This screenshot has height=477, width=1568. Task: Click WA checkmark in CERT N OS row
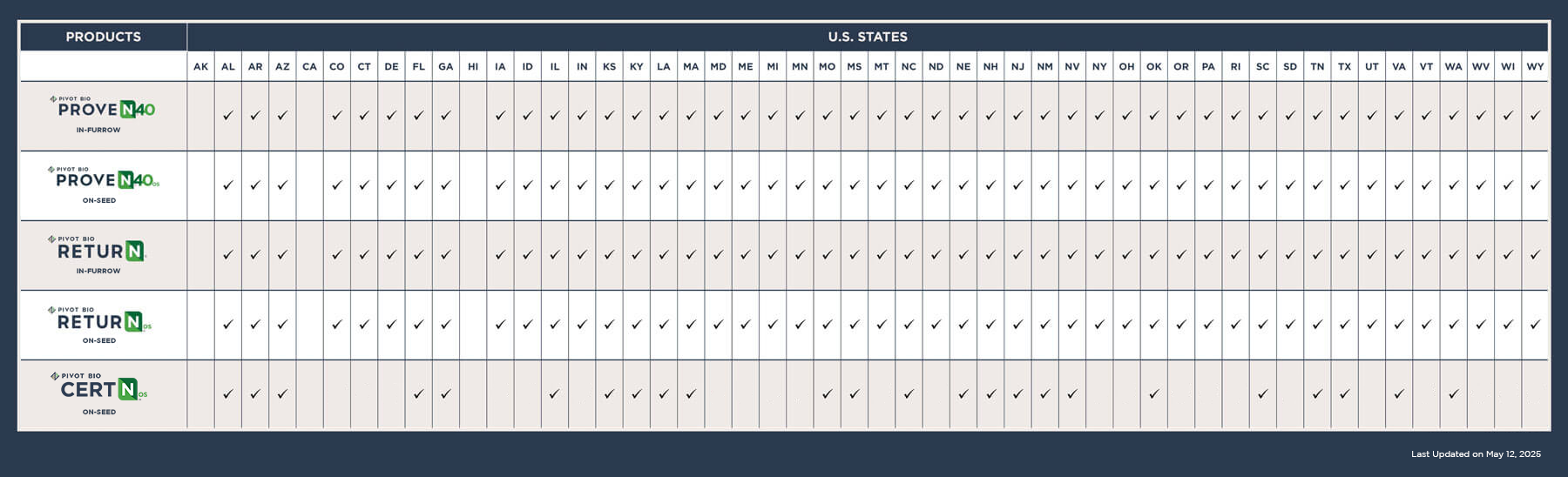click(x=1453, y=394)
